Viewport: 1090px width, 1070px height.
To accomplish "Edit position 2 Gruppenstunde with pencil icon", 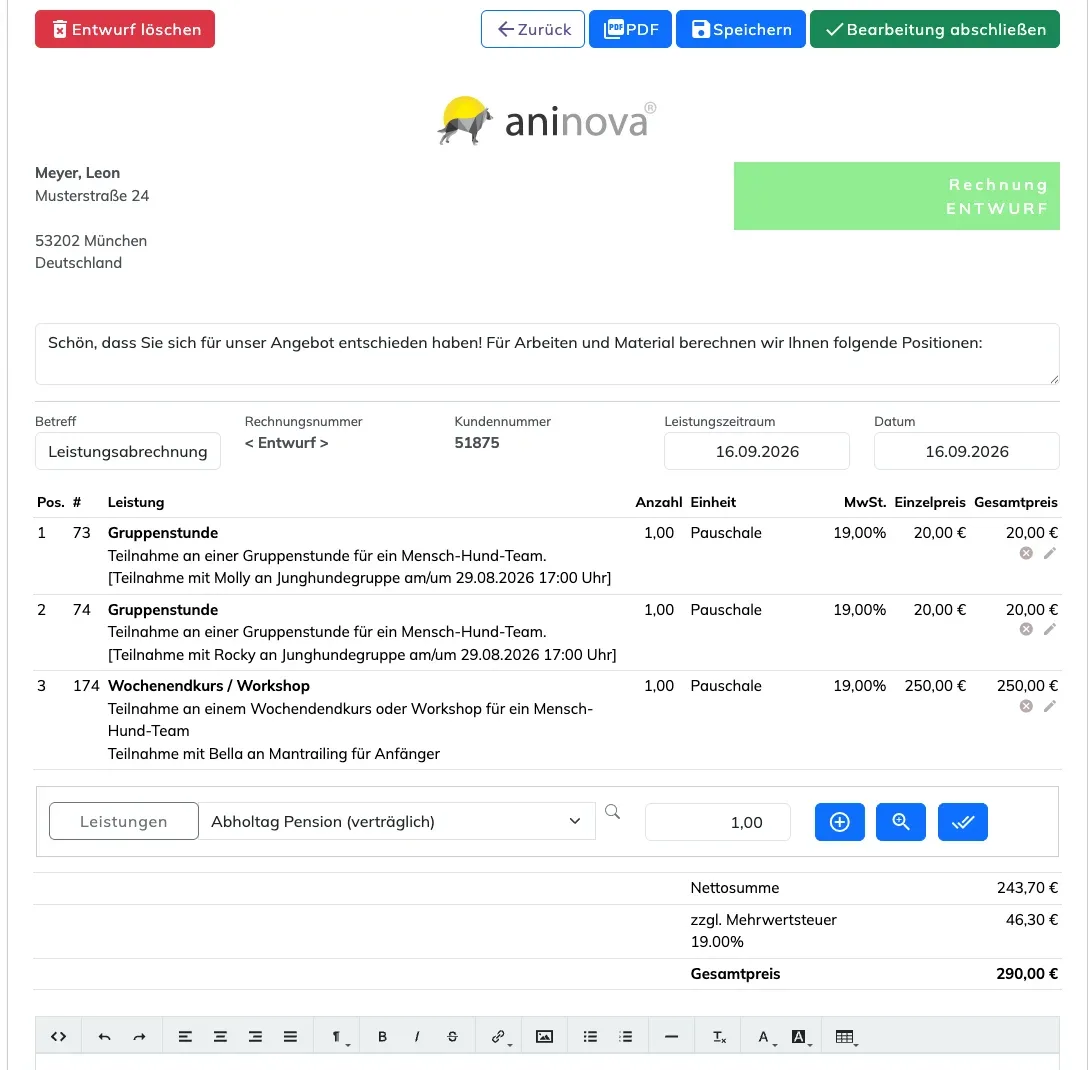I will click(1050, 629).
